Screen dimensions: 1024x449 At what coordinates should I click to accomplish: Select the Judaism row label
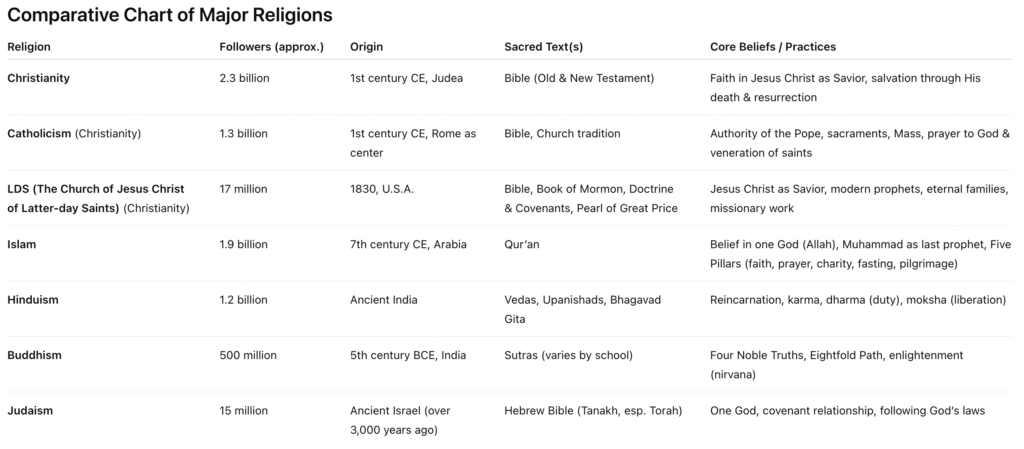pyautogui.click(x=30, y=411)
